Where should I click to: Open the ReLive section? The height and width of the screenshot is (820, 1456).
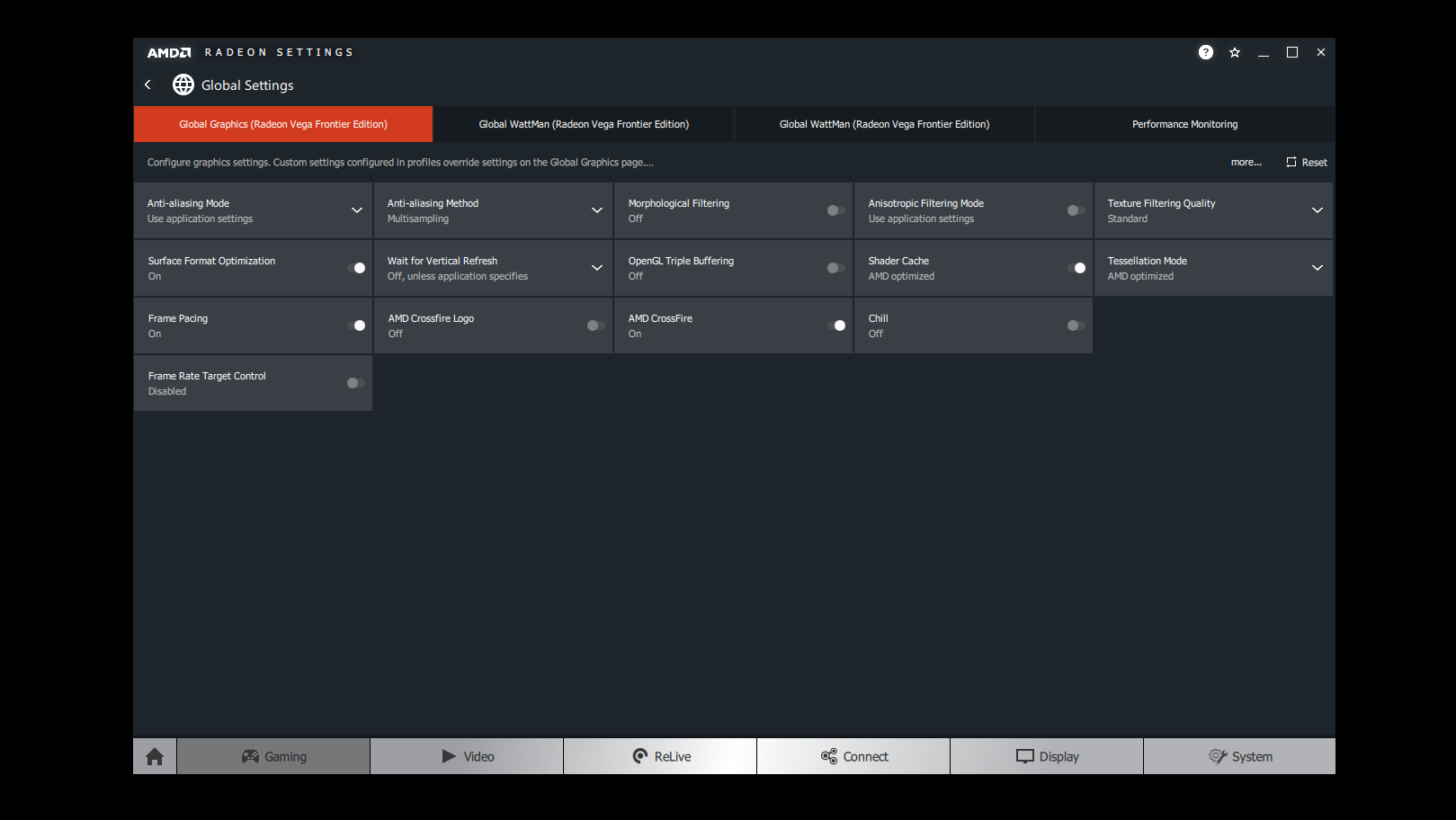point(660,756)
